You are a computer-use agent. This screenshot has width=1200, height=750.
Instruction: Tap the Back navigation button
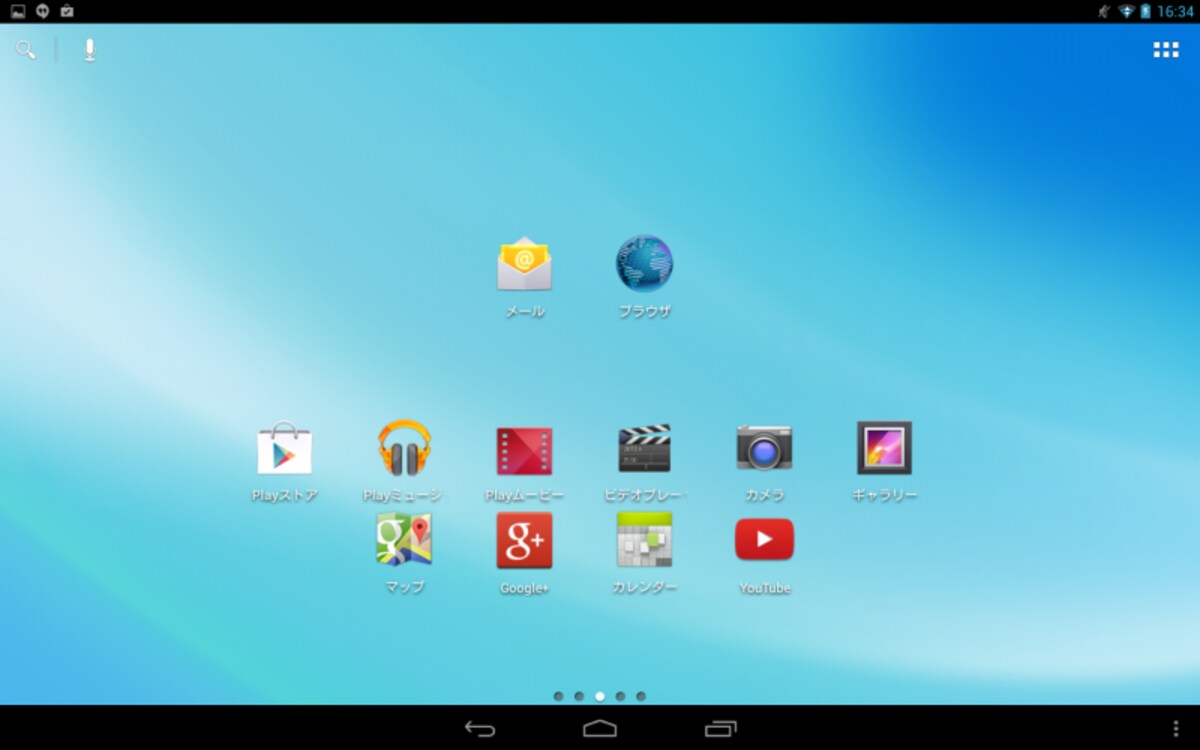pyautogui.click(x=480, y=729)
